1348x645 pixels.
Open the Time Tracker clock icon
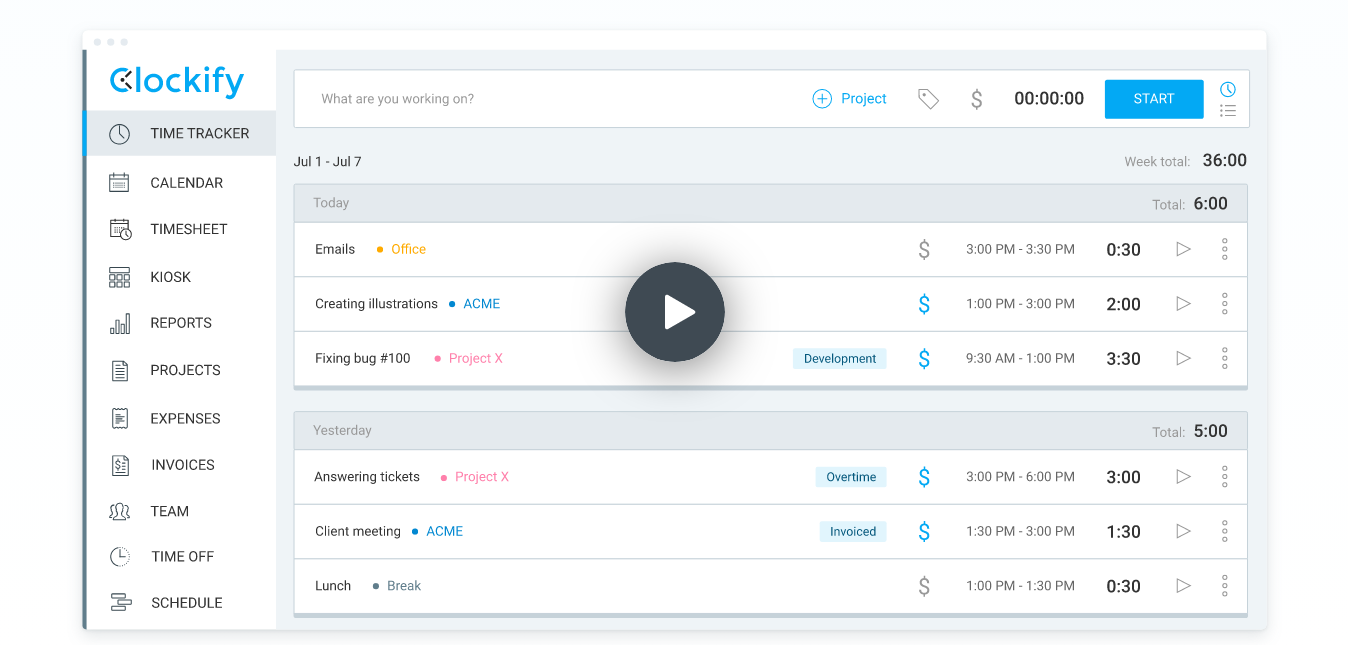[x=120, y=134]
